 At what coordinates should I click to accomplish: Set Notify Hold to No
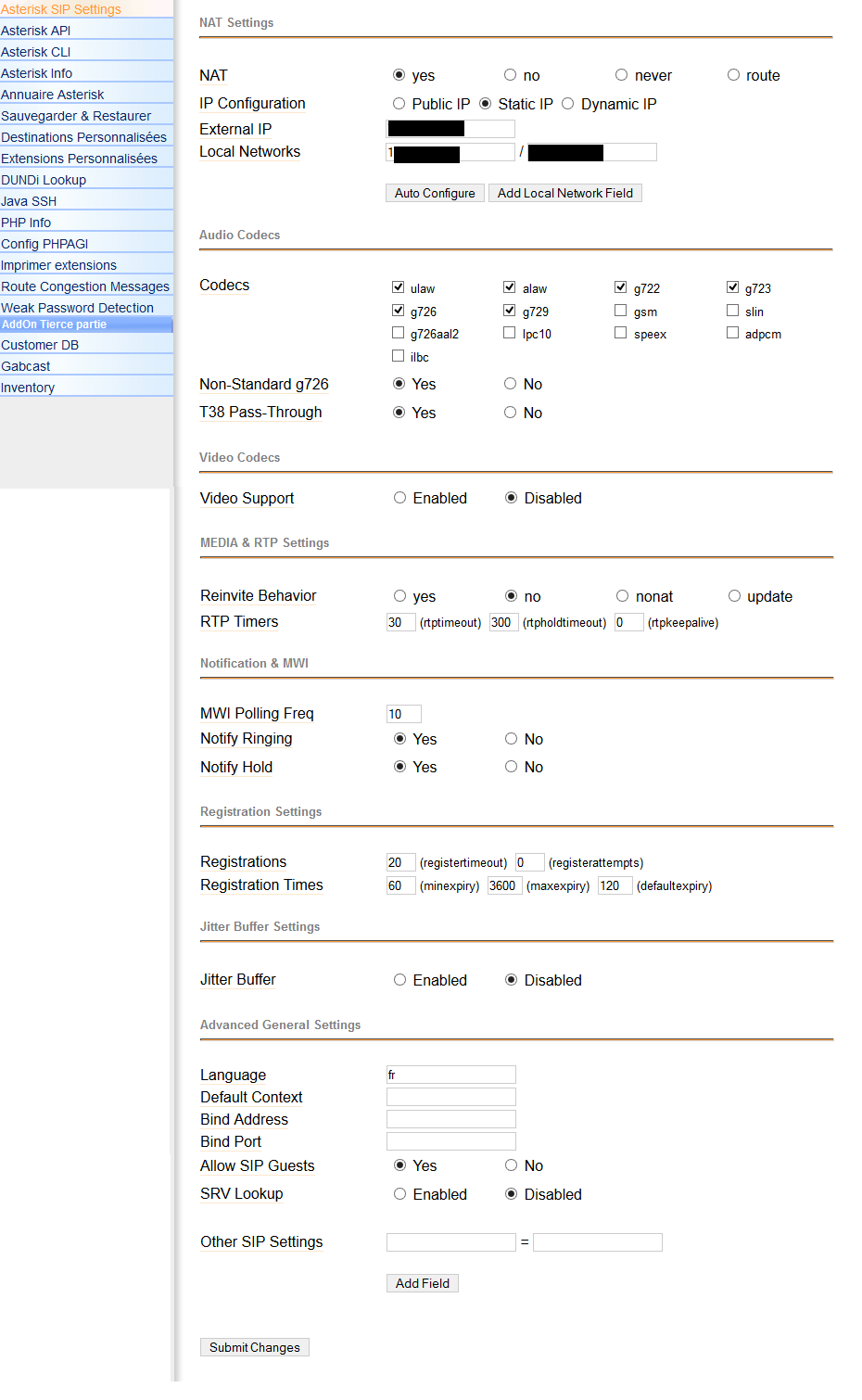pos(511,767)
